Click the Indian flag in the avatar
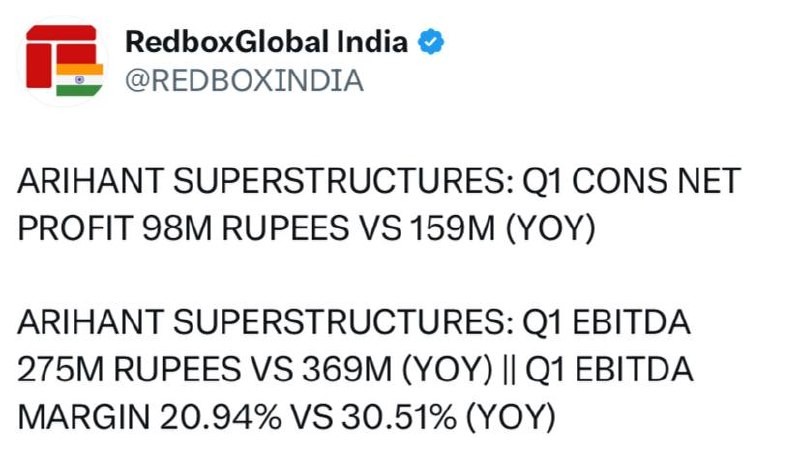This screenshot has height=456, width=800. point(80,80)
